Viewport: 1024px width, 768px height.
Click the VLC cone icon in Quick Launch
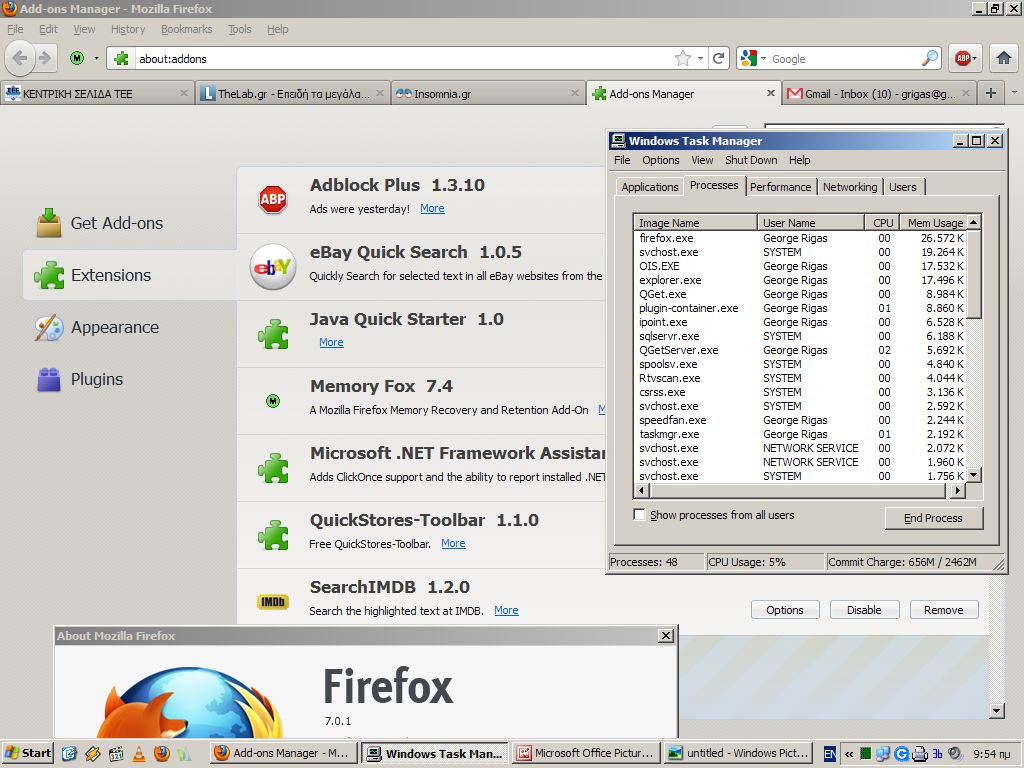point(138,754)
